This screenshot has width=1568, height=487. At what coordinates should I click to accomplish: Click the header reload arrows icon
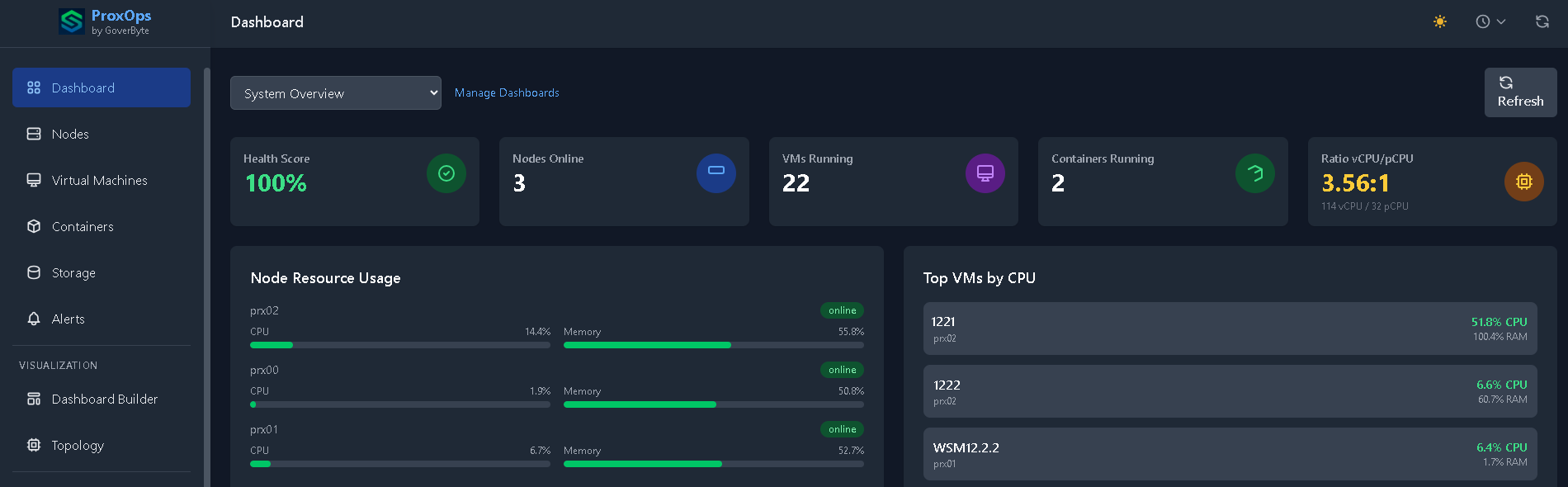[x=1542, y=21]
